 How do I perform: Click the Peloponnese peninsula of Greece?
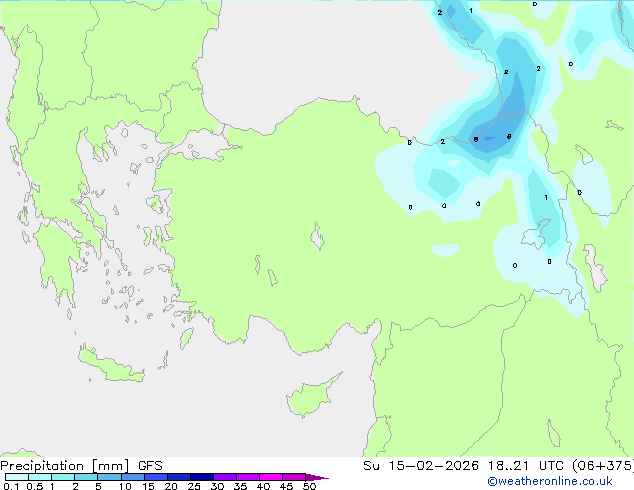point(57,259)
